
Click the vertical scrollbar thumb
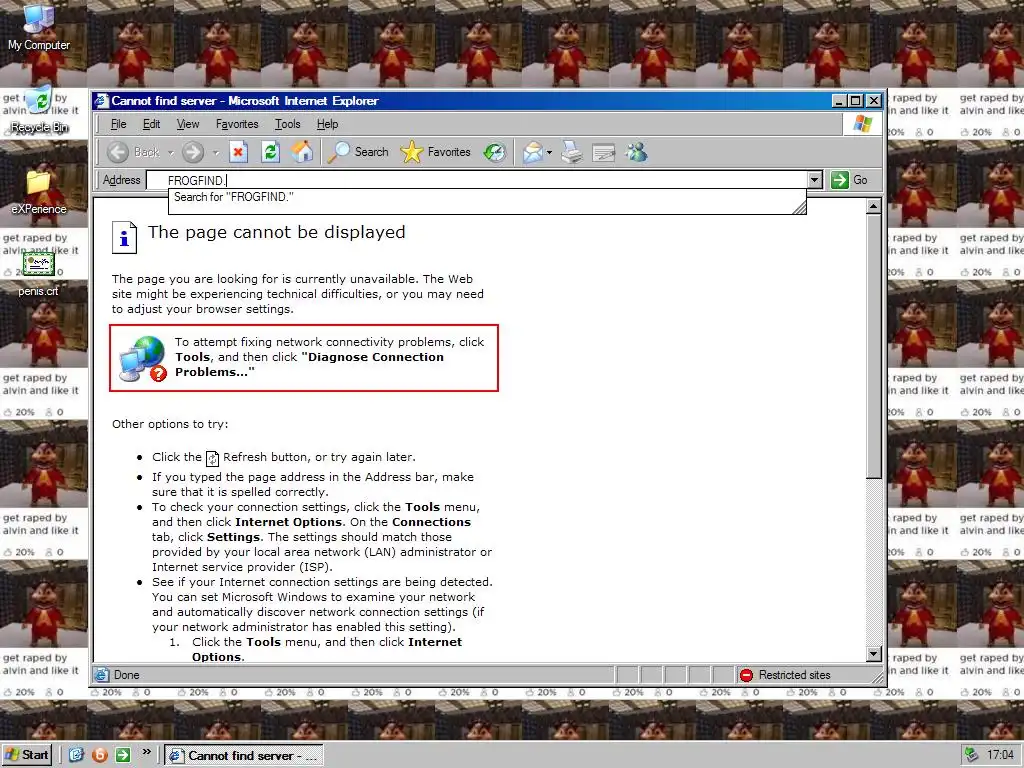[873, 346]
